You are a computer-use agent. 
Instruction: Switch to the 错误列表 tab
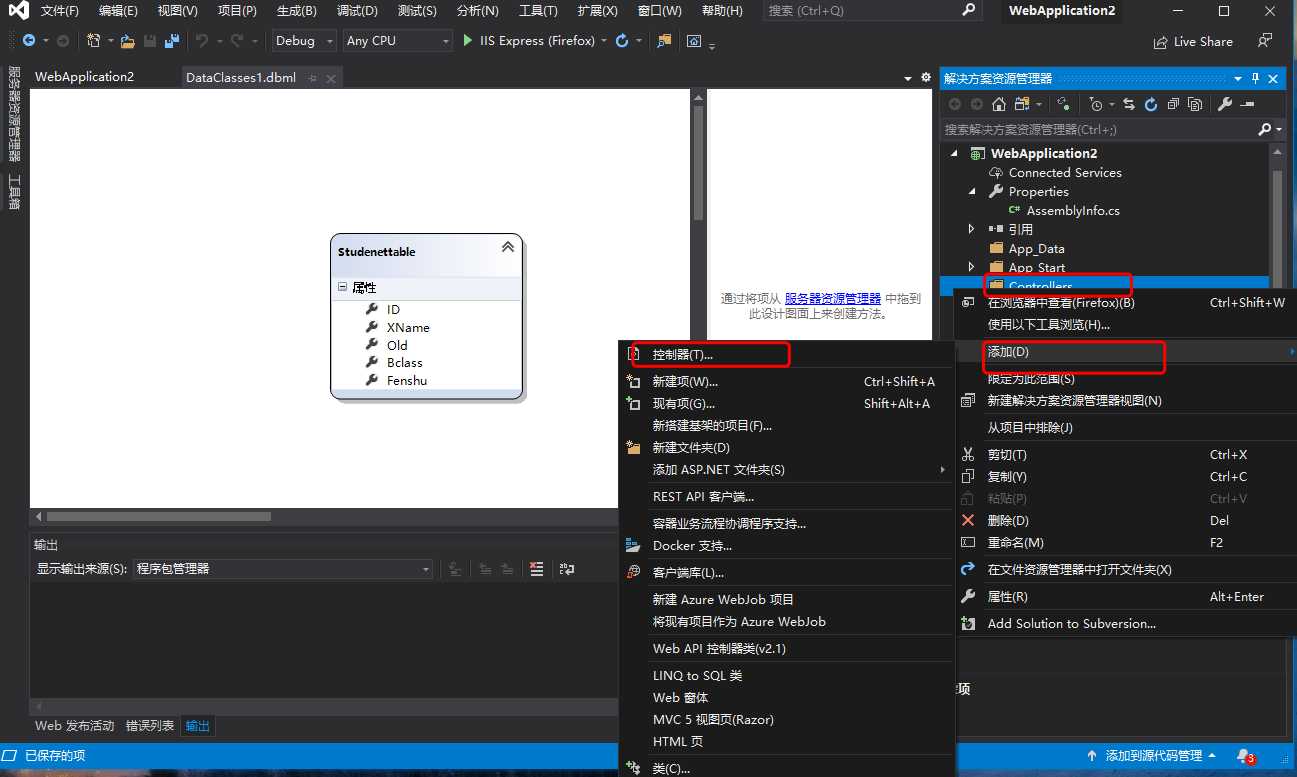coord(150,726)
